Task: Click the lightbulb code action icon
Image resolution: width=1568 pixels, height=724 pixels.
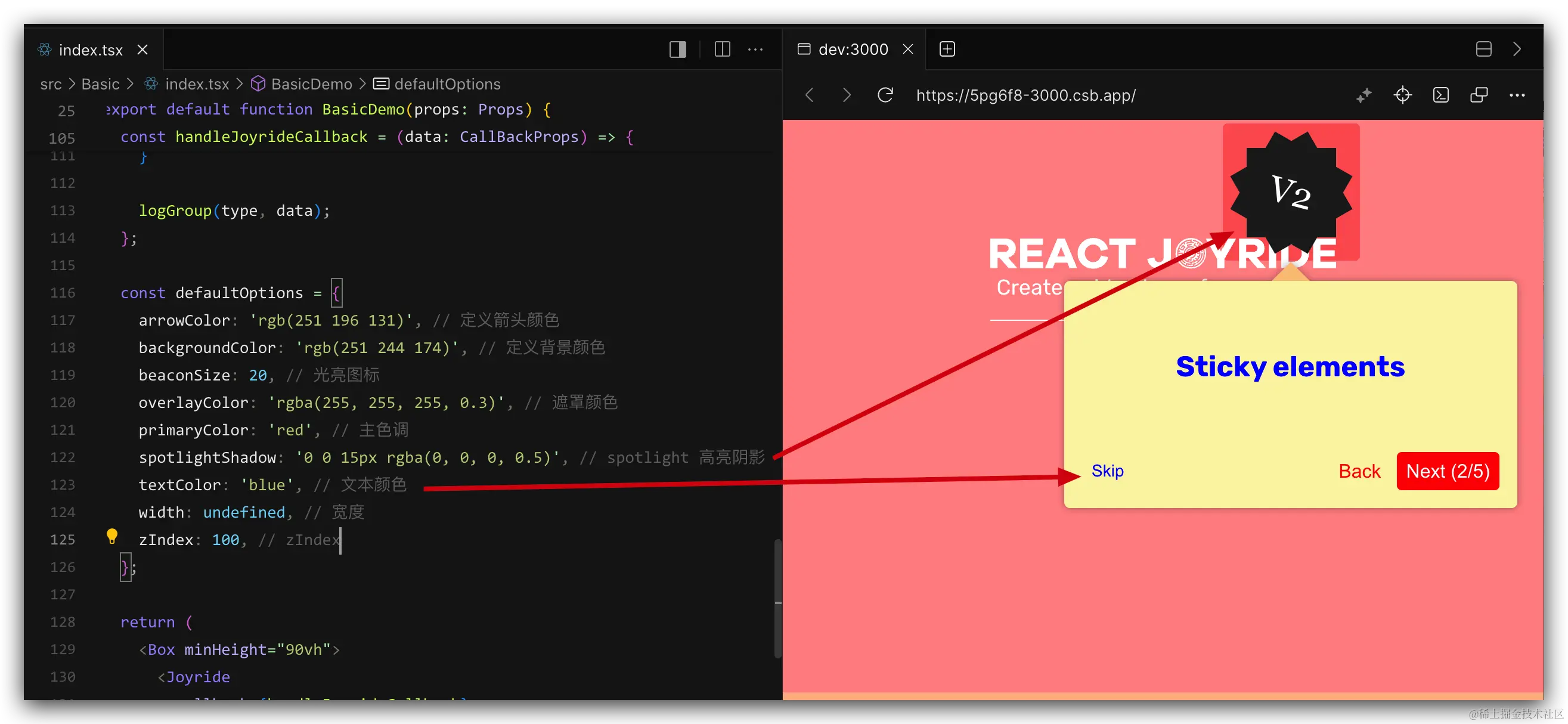Action: (x=112, y=537)
